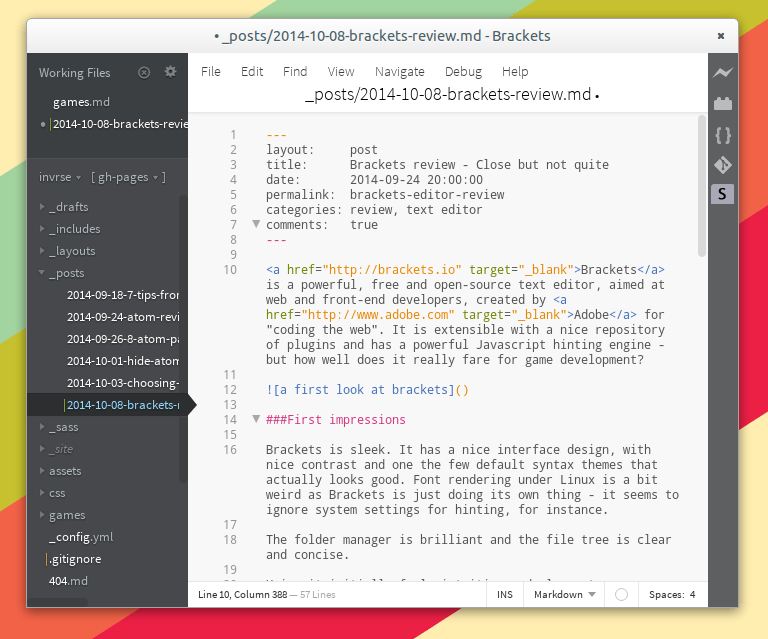Click the editor file path title
This screenshot has width=768, height=639.
click(448, 94)
